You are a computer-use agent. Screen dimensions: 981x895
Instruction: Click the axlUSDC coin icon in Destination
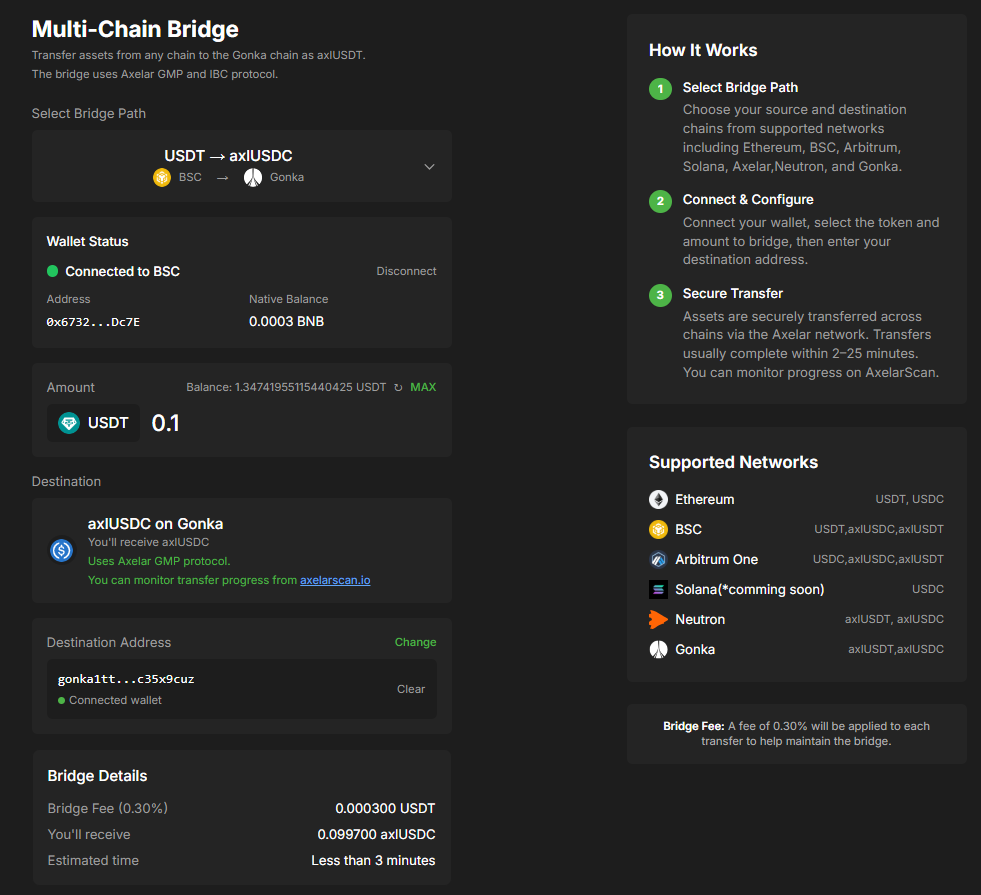pyautogui.click(x=62, y=549)
